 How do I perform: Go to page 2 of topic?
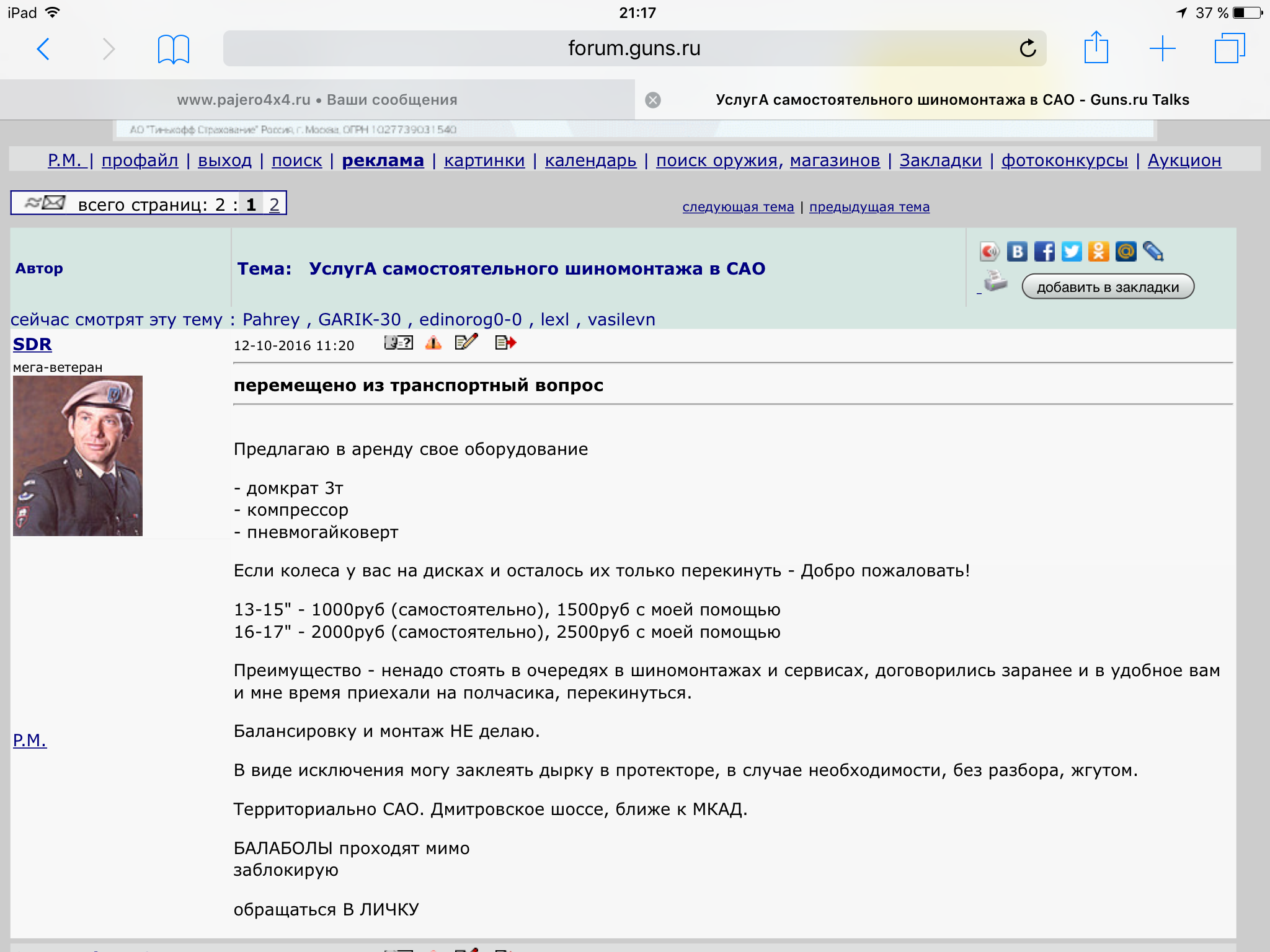coord(274,205)
